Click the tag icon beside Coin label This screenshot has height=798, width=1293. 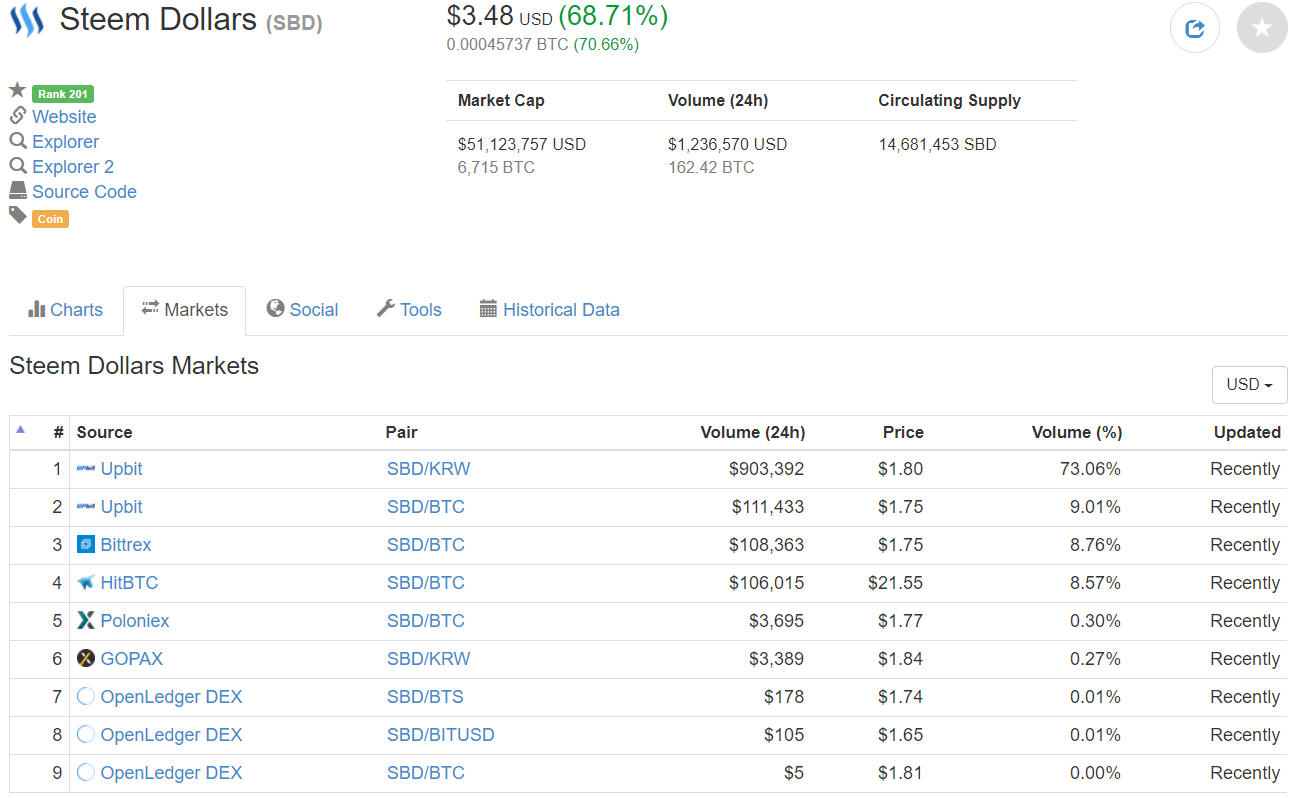tap(17, 216)
